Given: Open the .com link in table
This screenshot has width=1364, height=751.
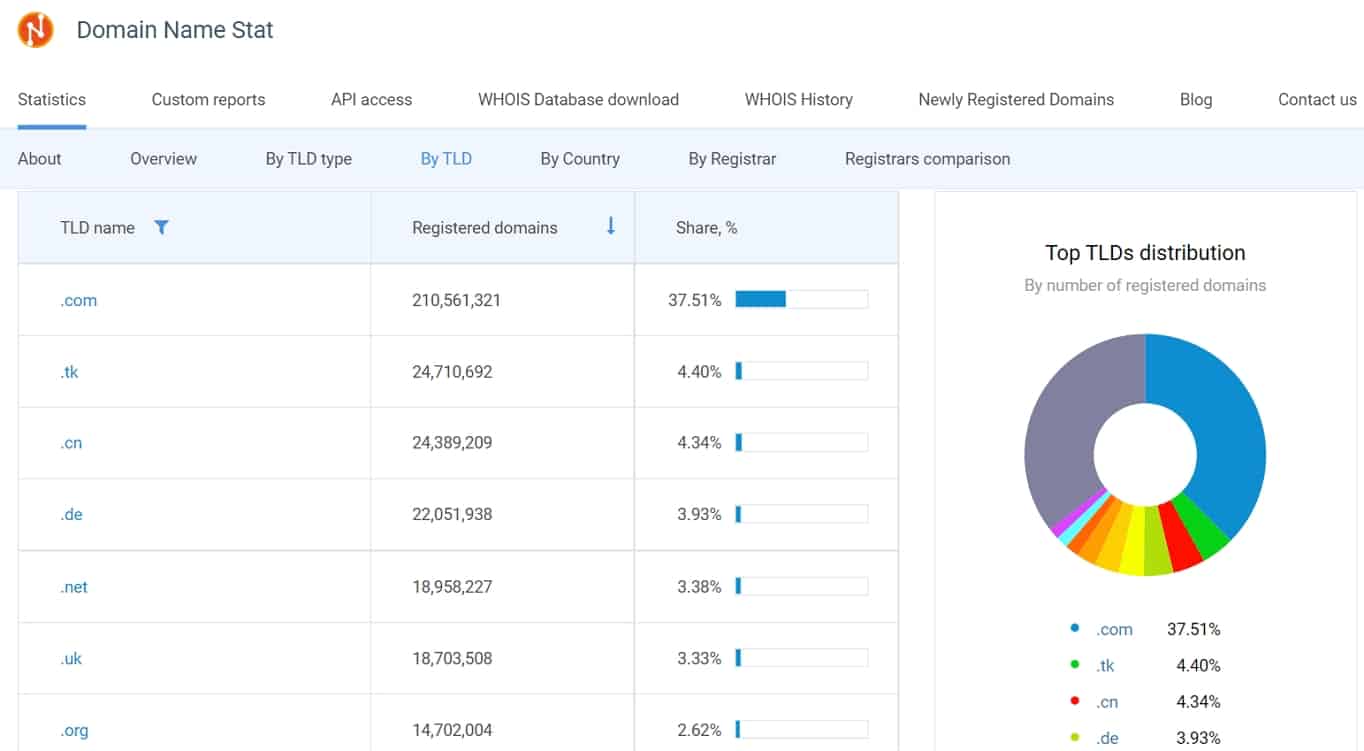Looking at the screenshot, I should tap(78, 300).
